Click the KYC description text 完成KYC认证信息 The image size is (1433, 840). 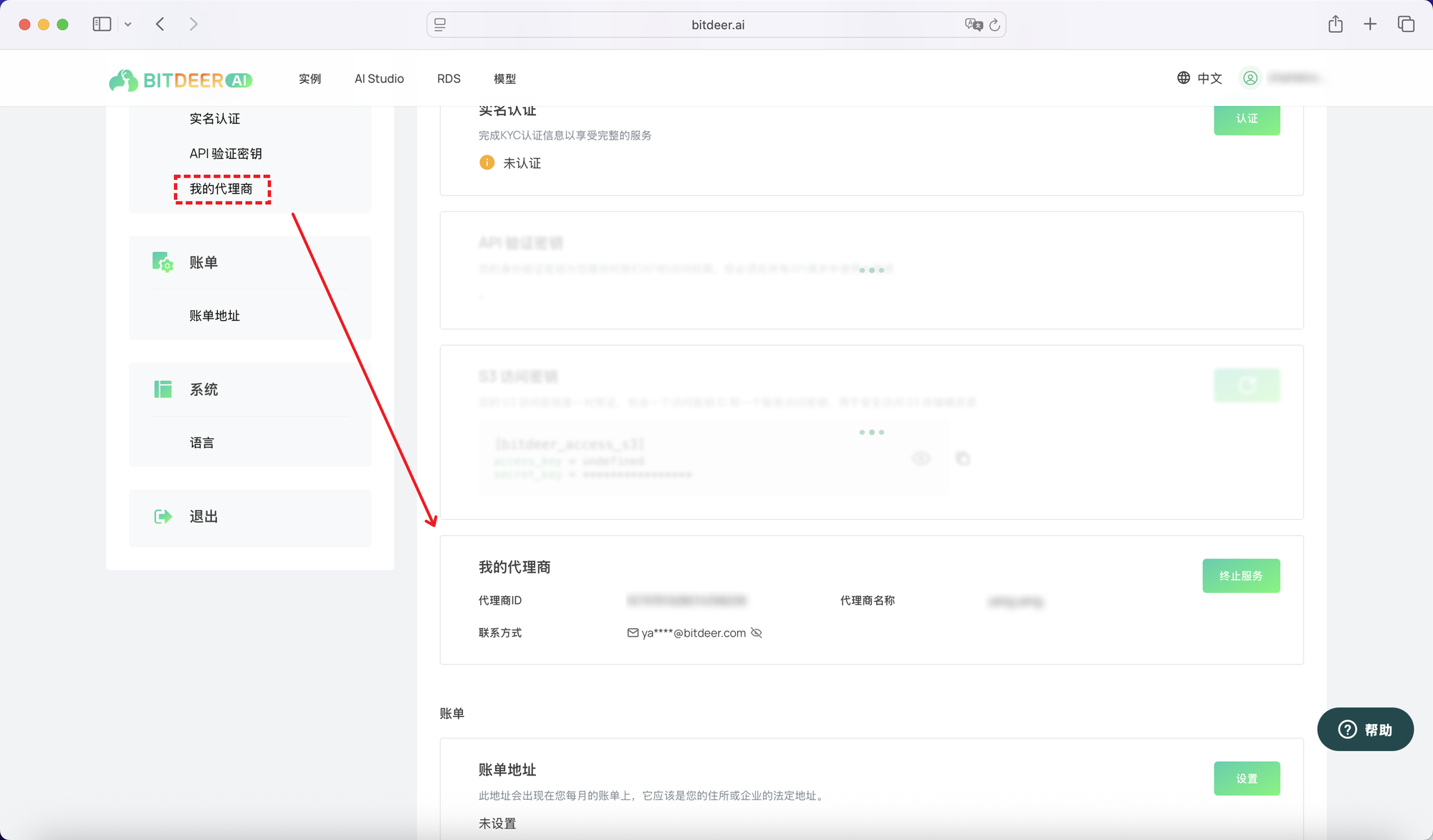(565, 135)
